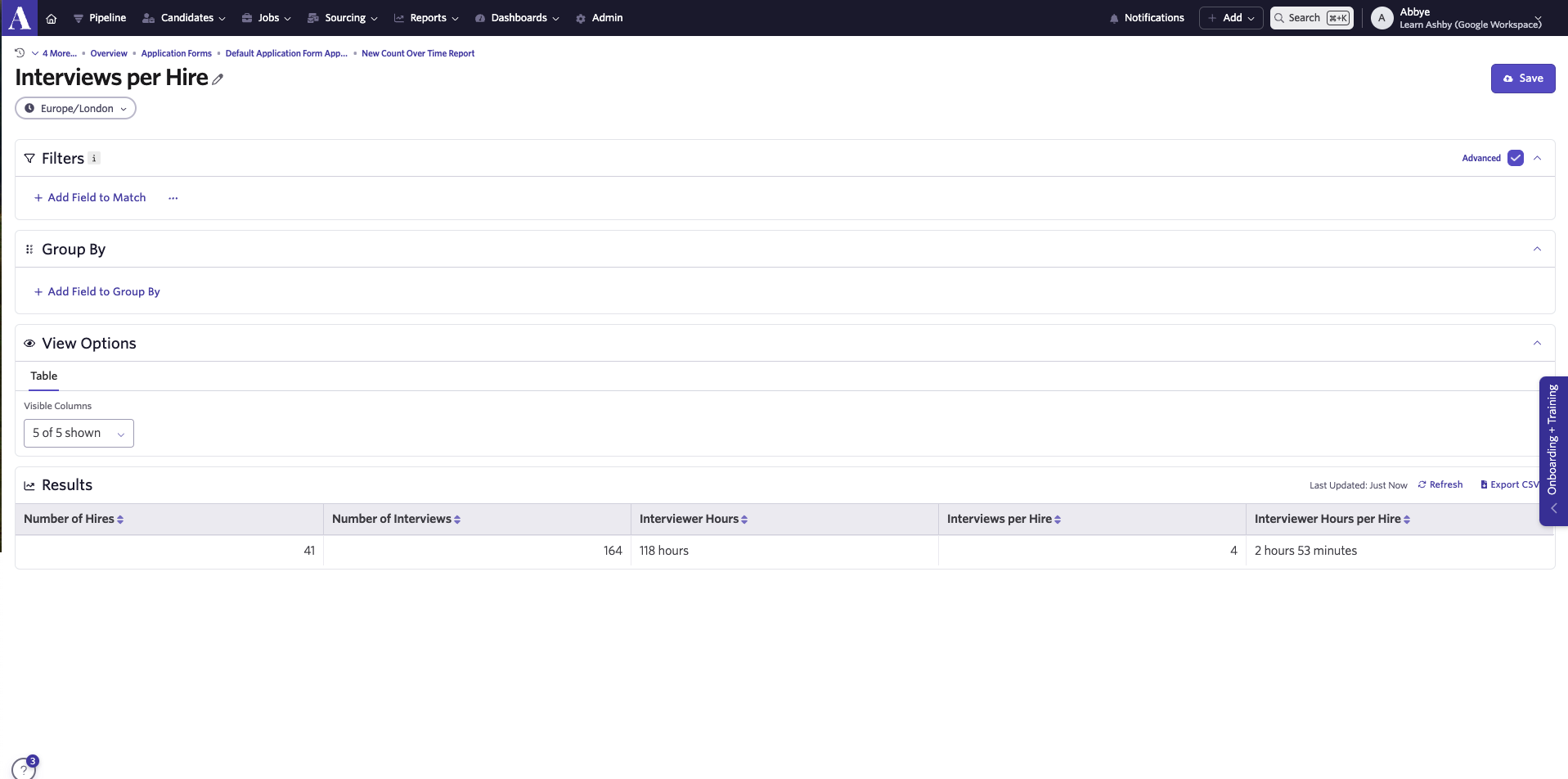Open history icon in breadcrumb
The height and width of the screenshot is (779, 1568).
pyautogui.click(x=20, y=53)
